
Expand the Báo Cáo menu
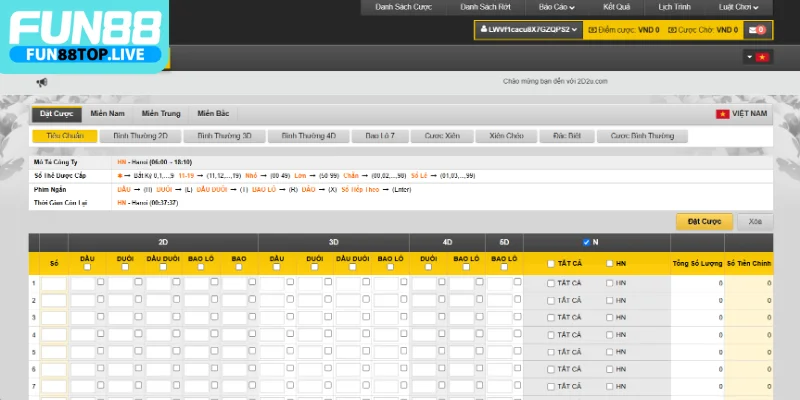pyautogui.click(x=557, y=7)
